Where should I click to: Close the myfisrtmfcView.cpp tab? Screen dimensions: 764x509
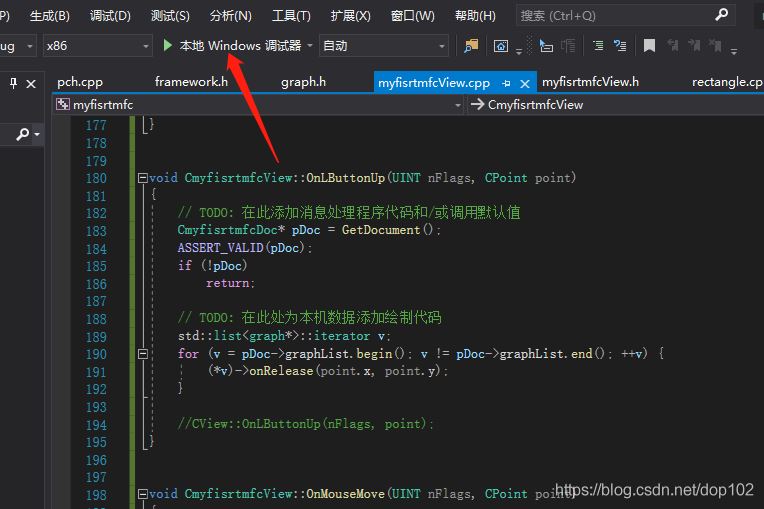coord(525,84)
